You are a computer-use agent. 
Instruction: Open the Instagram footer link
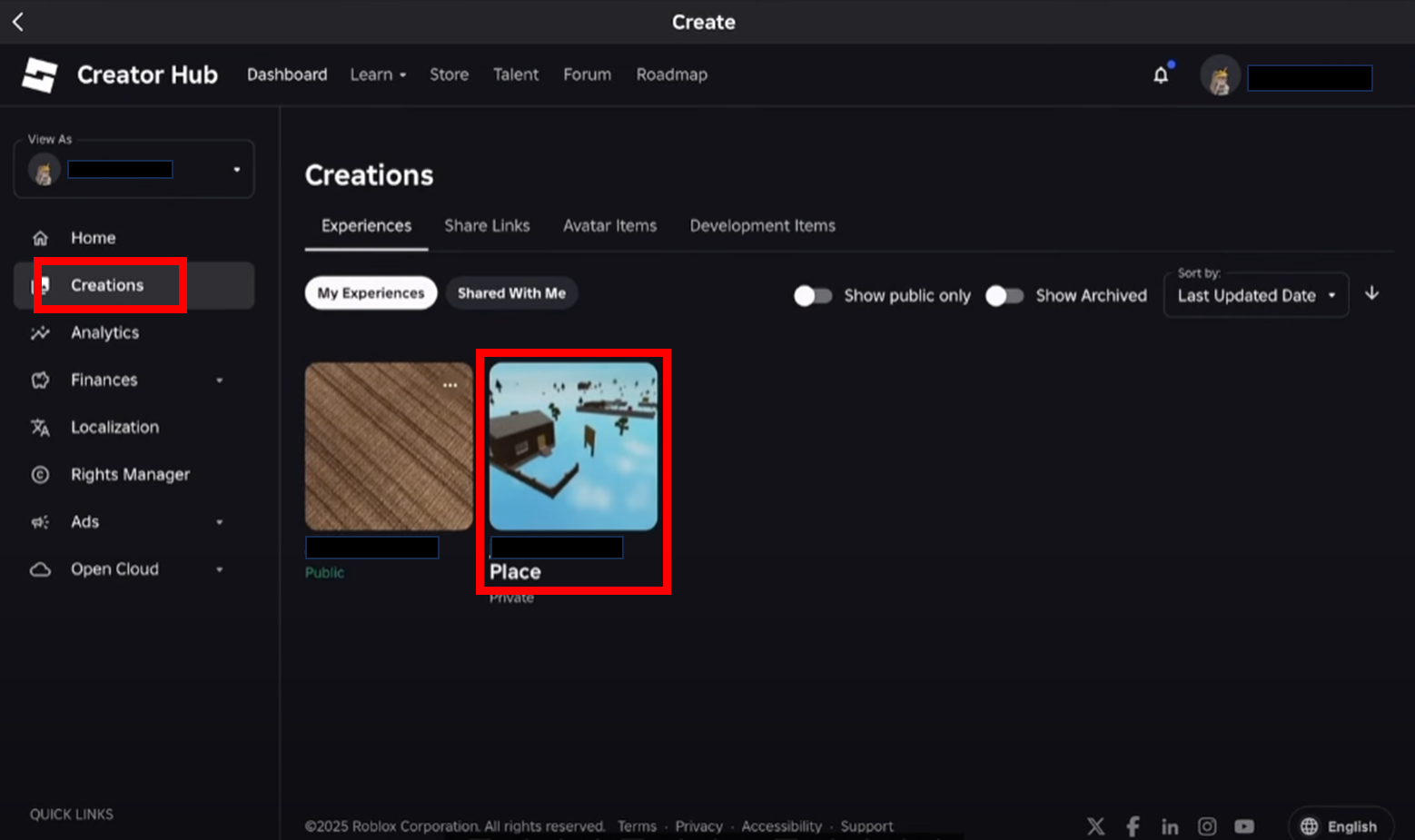(x=1207, y=826)
